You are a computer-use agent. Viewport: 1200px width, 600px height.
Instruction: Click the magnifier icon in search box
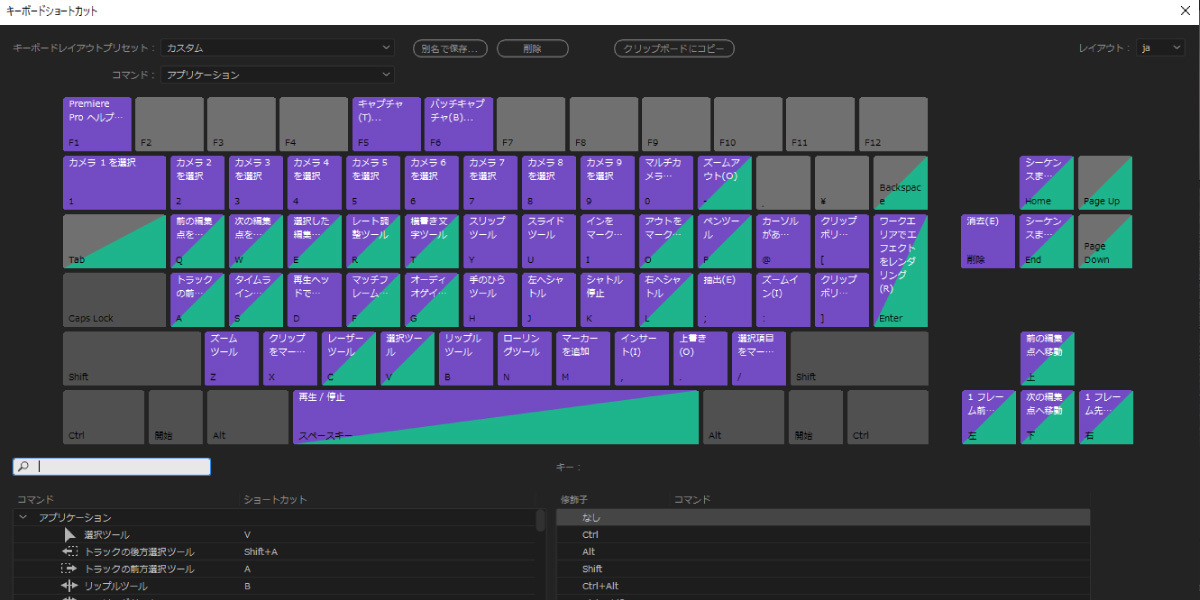coord(23,467)
